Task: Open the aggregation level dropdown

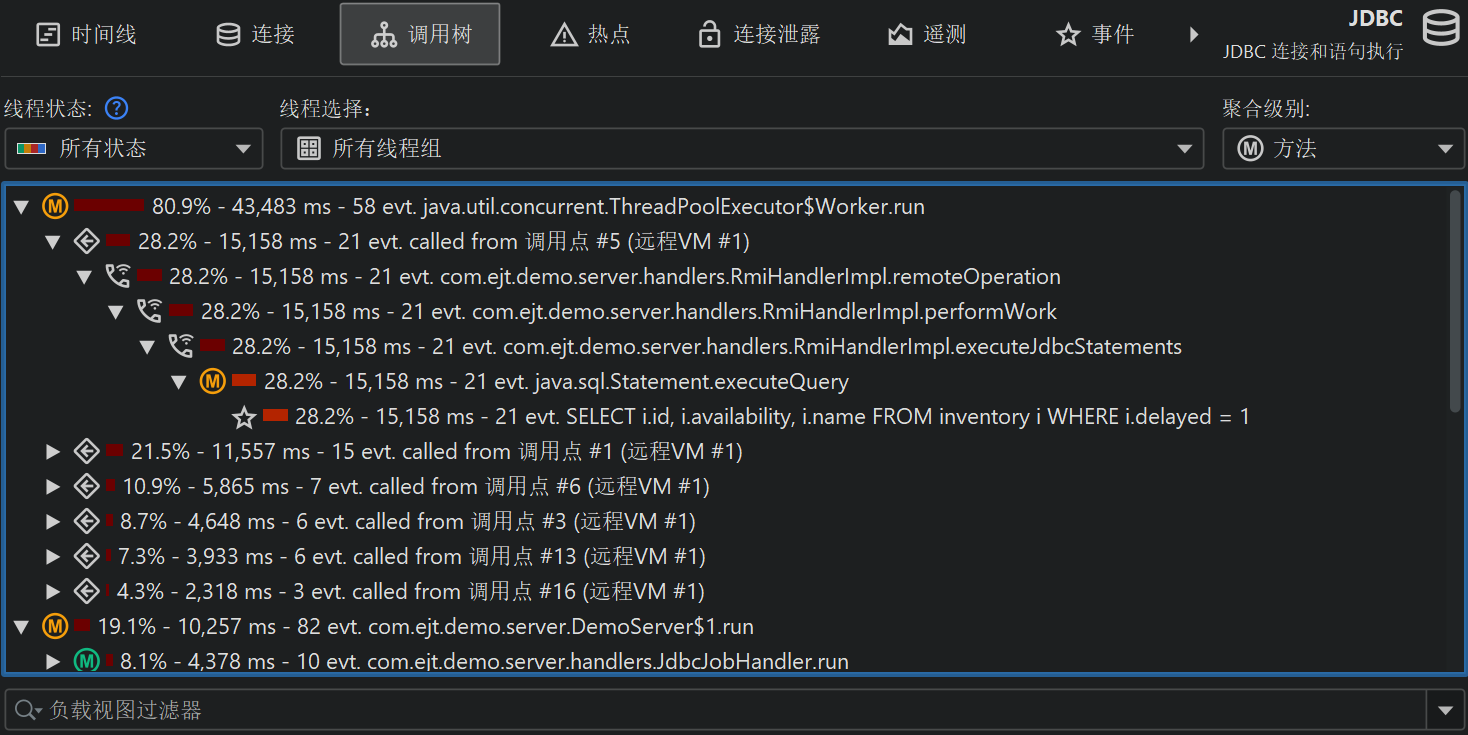Action: point(1342,149)
